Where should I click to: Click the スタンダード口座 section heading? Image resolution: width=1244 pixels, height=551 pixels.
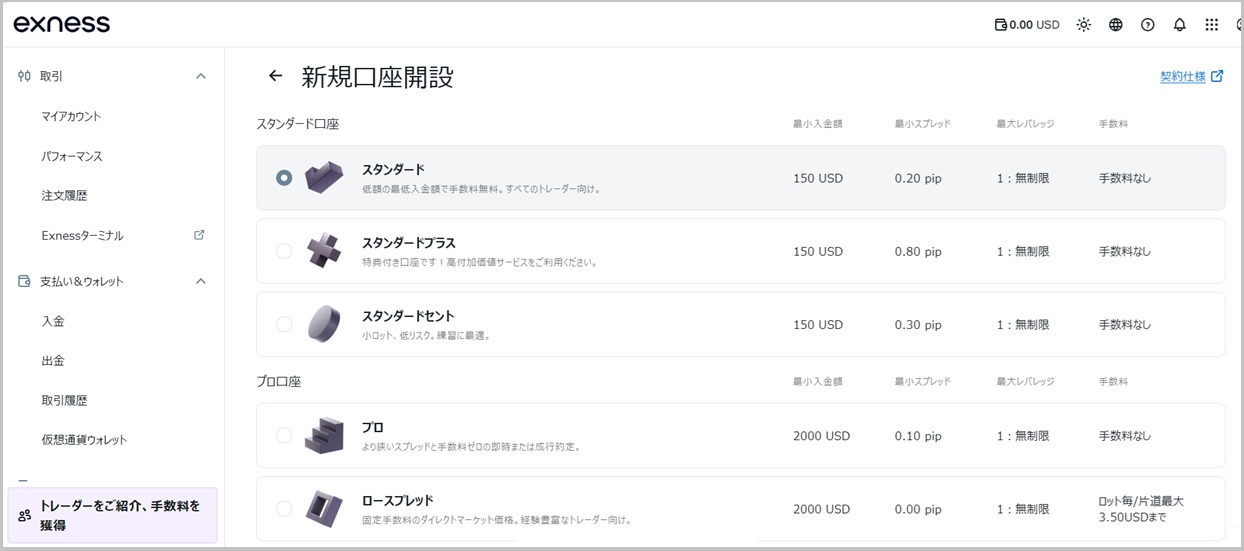point(298,124)
